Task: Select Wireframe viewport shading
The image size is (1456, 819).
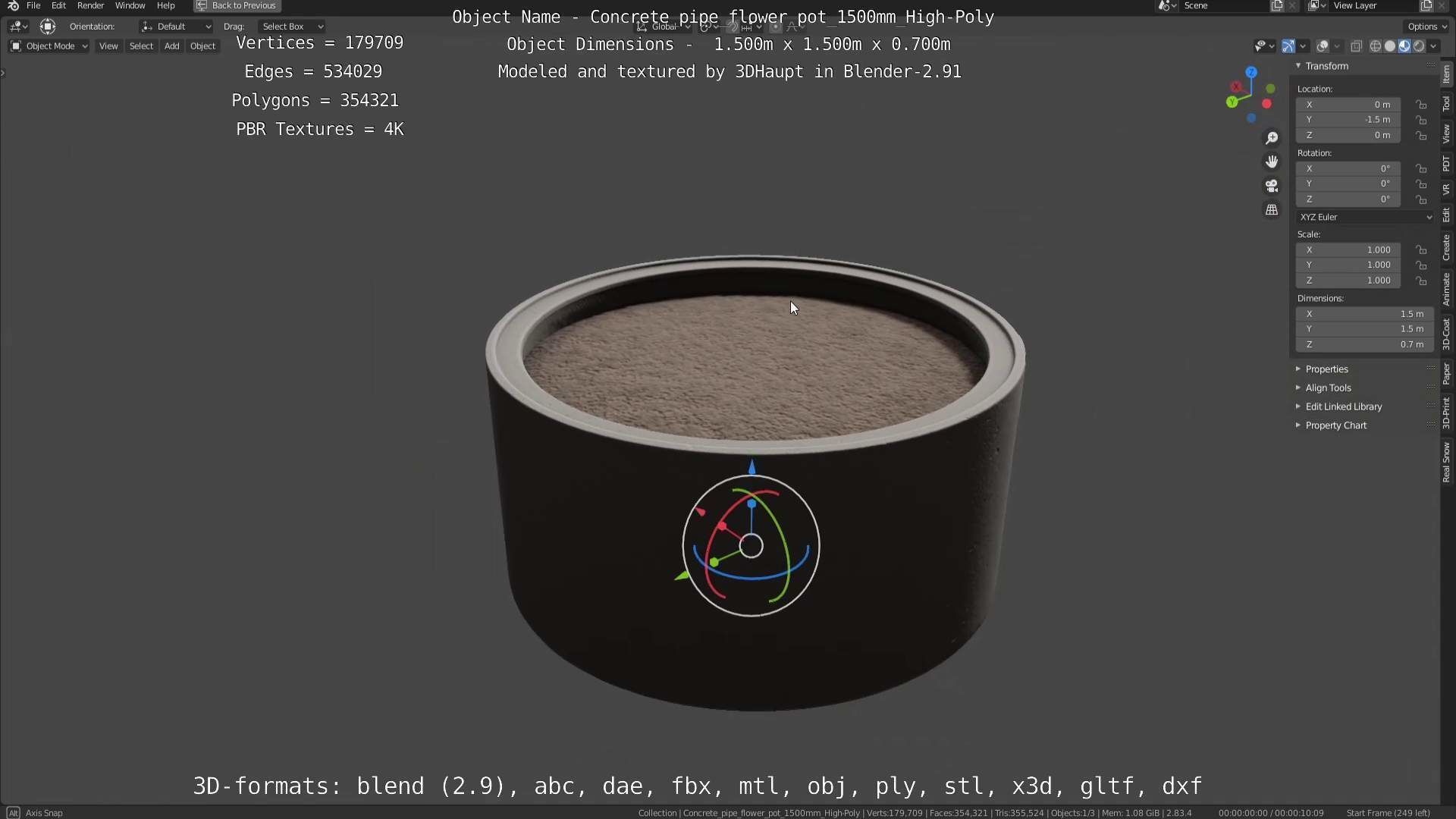Action: pyautogui.click(x=1375, y=46)
